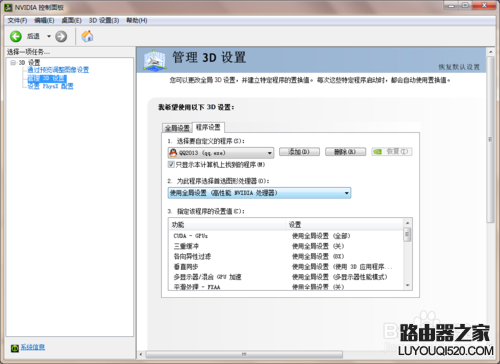This screenshot has width=500, height=364.
Task: Open the 帮助(H) menu
Action: [137, 21]
